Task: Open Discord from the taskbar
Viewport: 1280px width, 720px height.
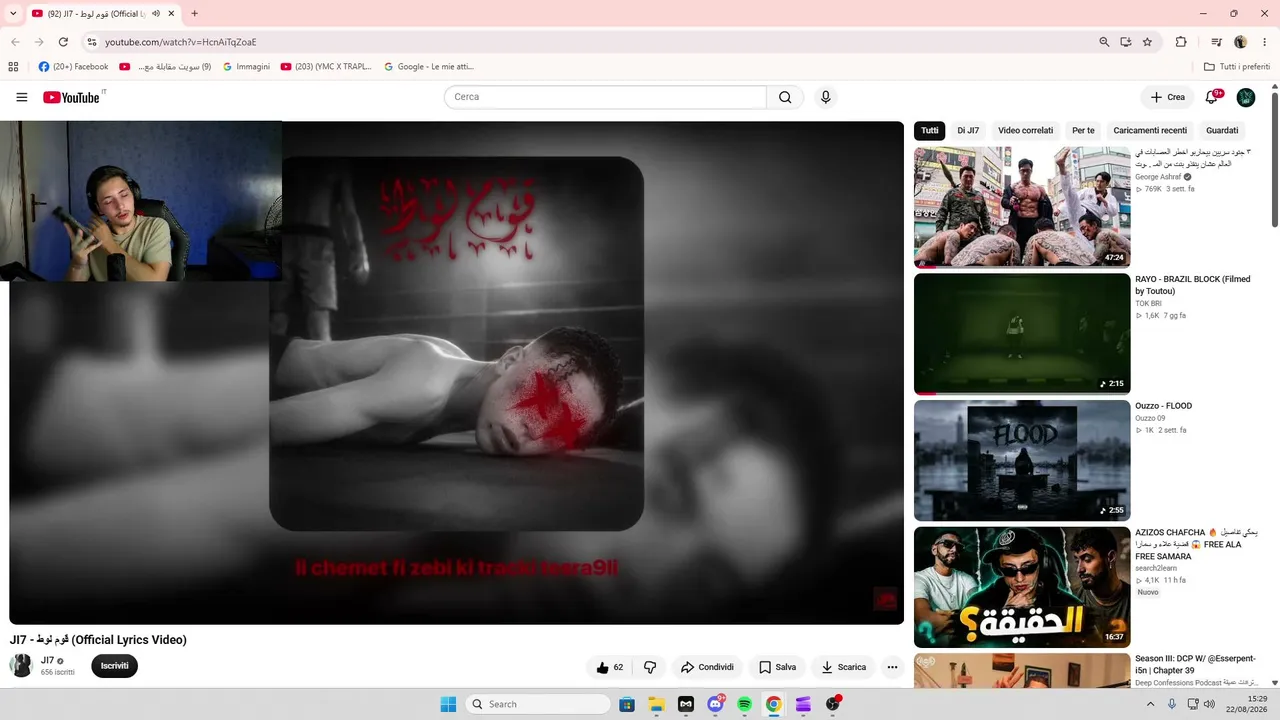Action: 715,704
